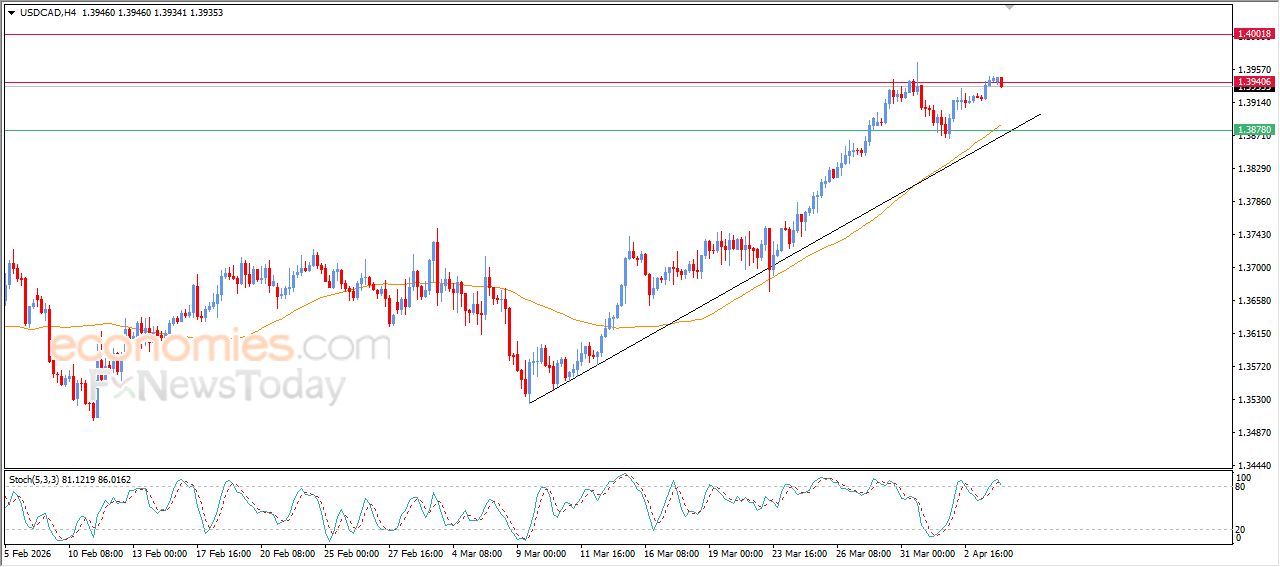Click the latest red candle on chart

[x=1002, y=82]
